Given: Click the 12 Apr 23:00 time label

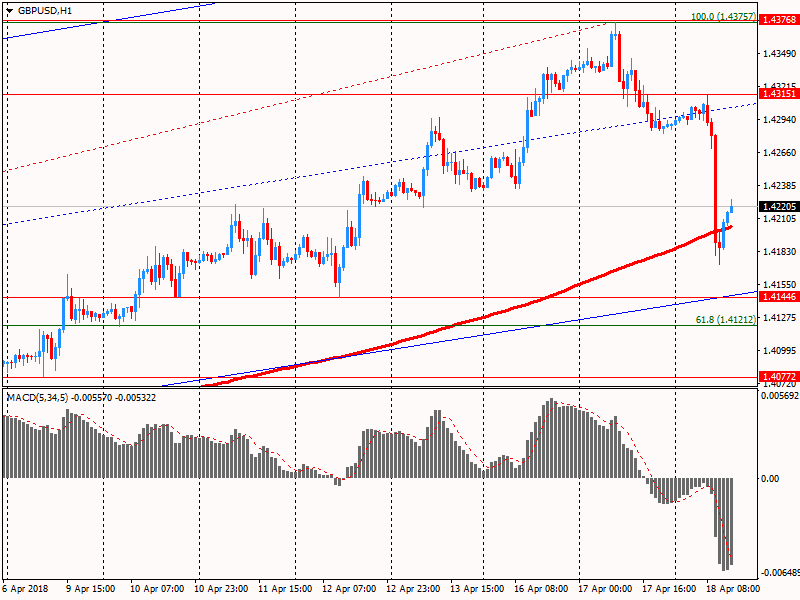Looking at the screenshot, I should click(x=413, y=589).
